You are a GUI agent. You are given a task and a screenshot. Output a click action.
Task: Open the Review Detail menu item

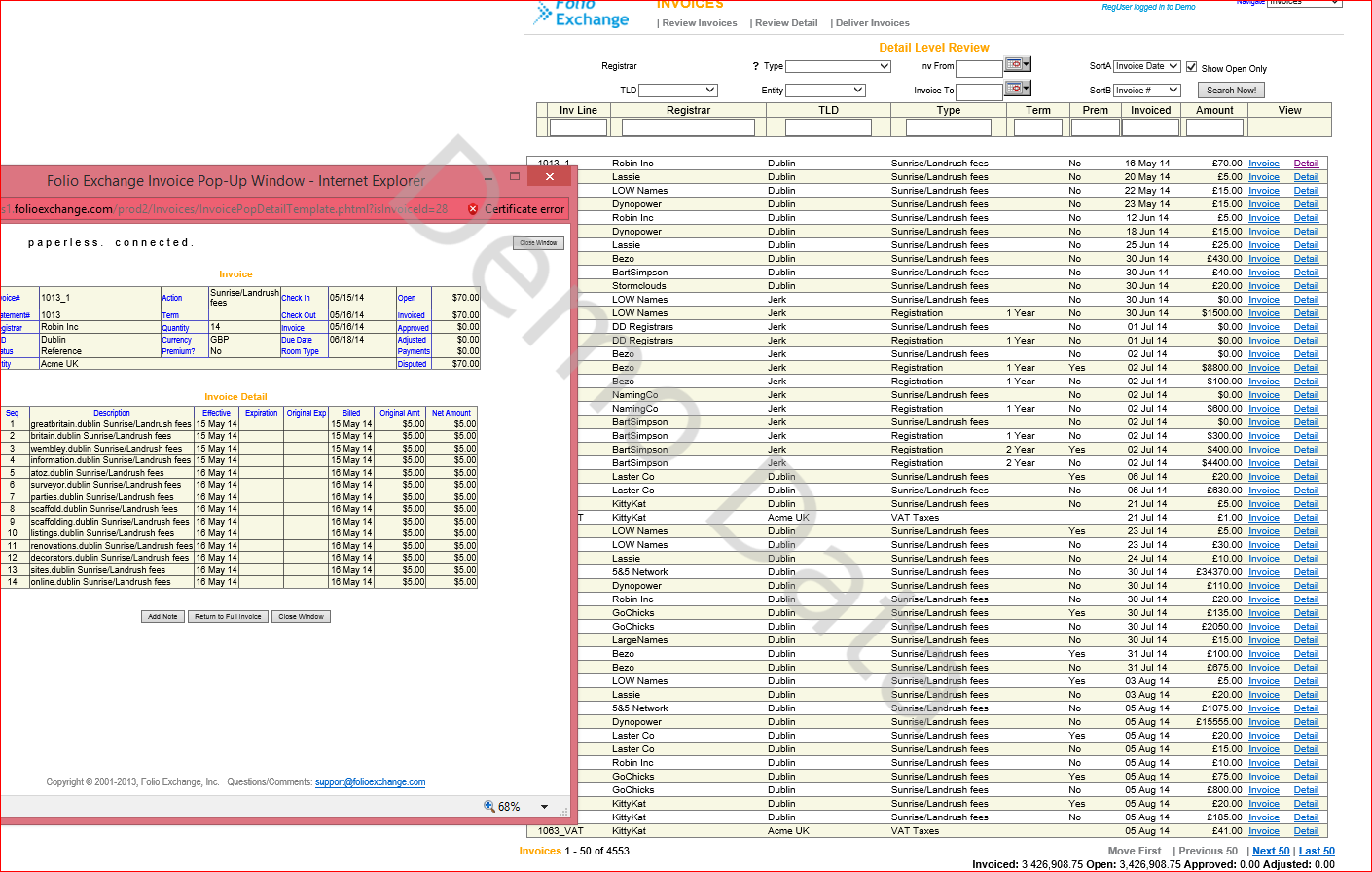click(786, 23)
